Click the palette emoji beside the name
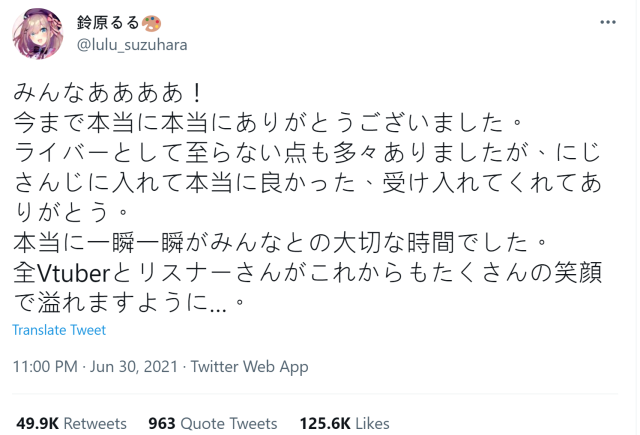The image size is (640, 435). (153, 23)
